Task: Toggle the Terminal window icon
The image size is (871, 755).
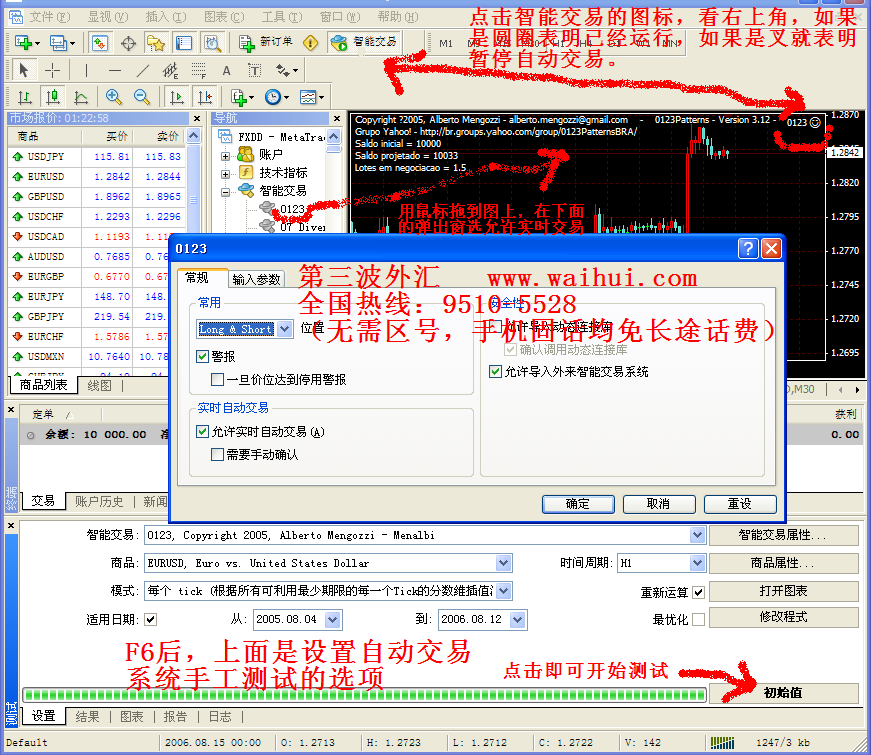Action: click(184, 43)
